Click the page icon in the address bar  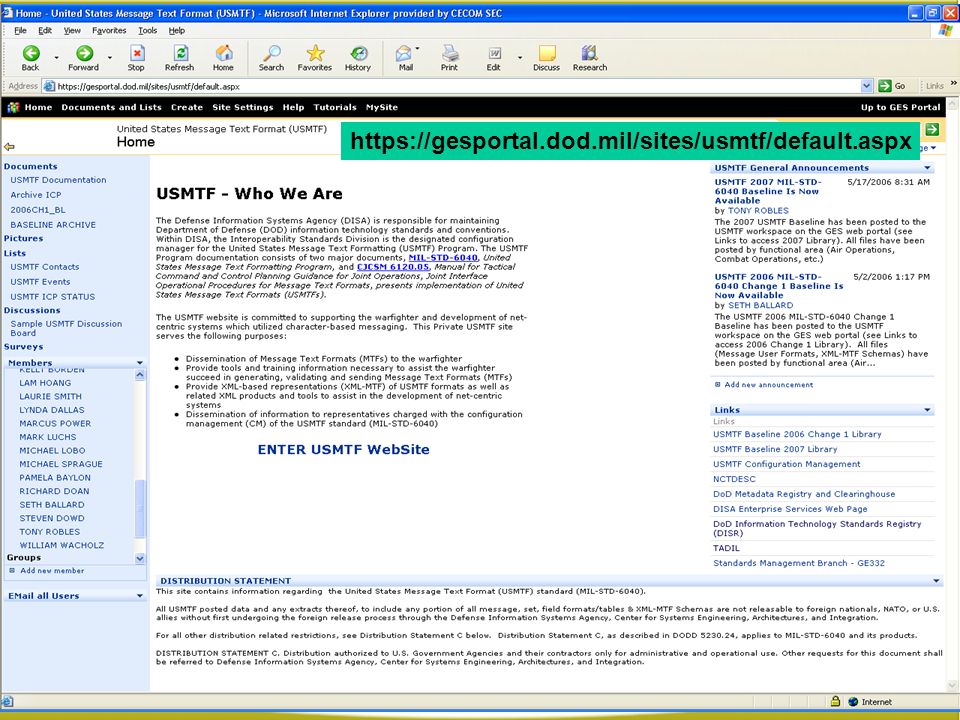pyautogui.click(x=49, y=86)
